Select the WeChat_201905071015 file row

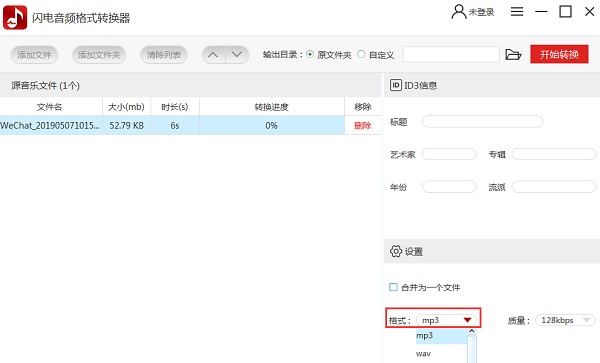191,125
